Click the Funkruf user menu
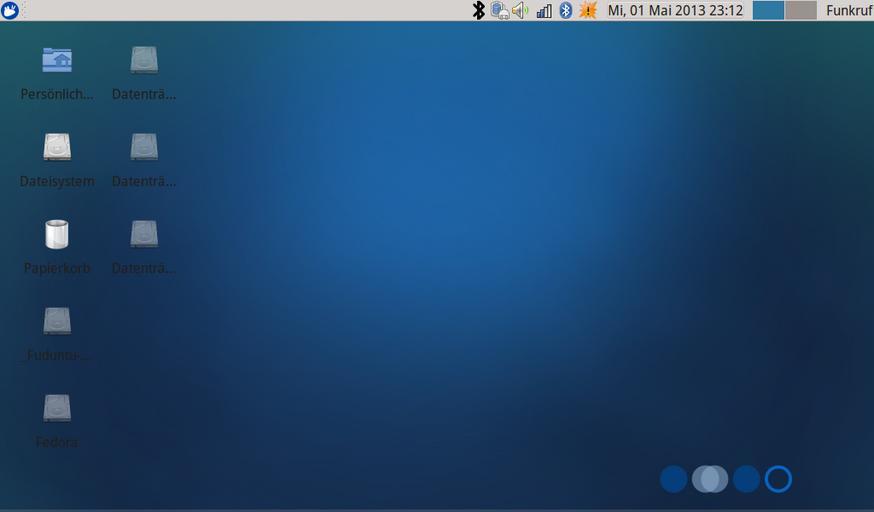The height and width of the screenshot is (512, 874). [848, 10]
